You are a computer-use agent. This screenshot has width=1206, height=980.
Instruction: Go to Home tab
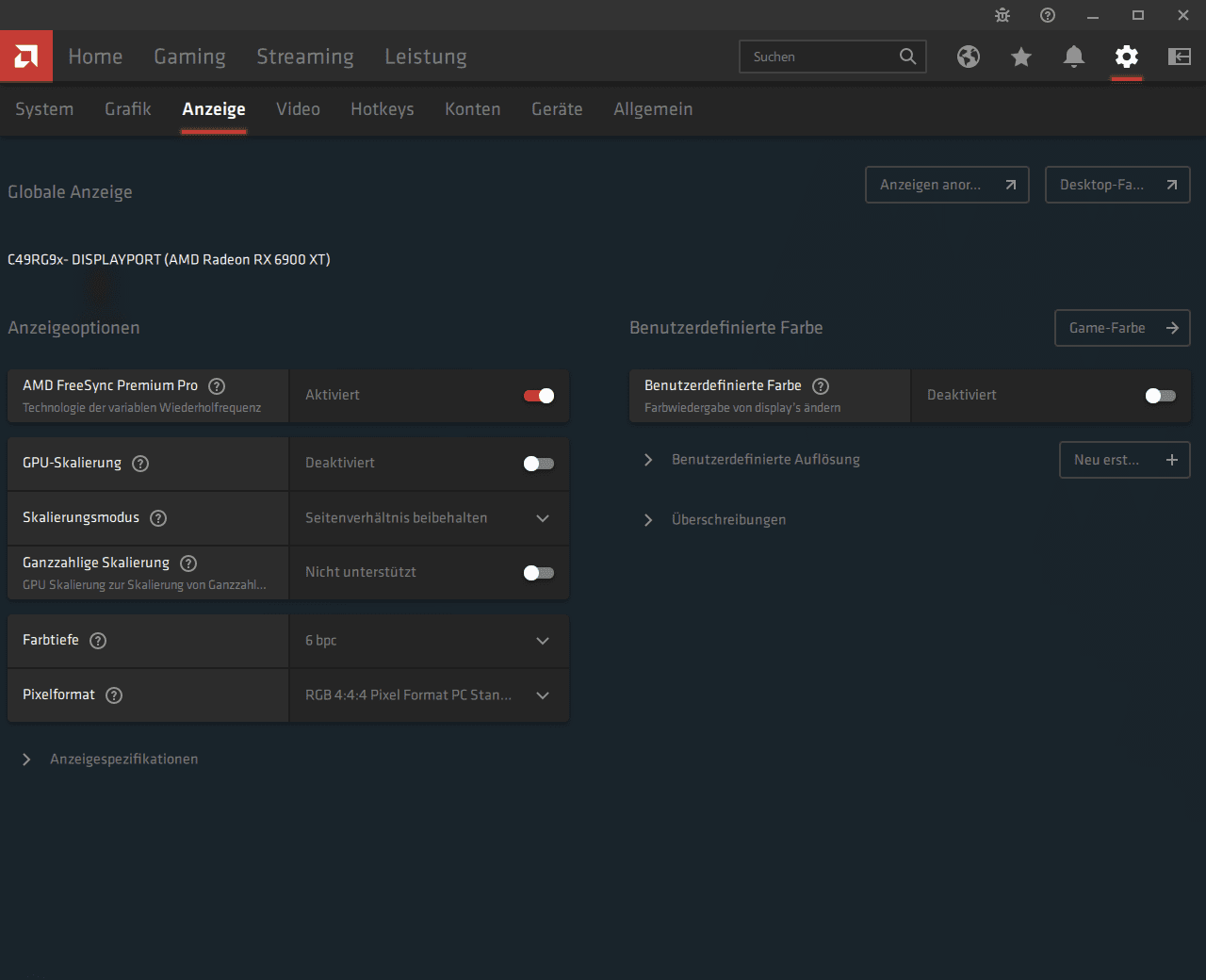(95, 57)
